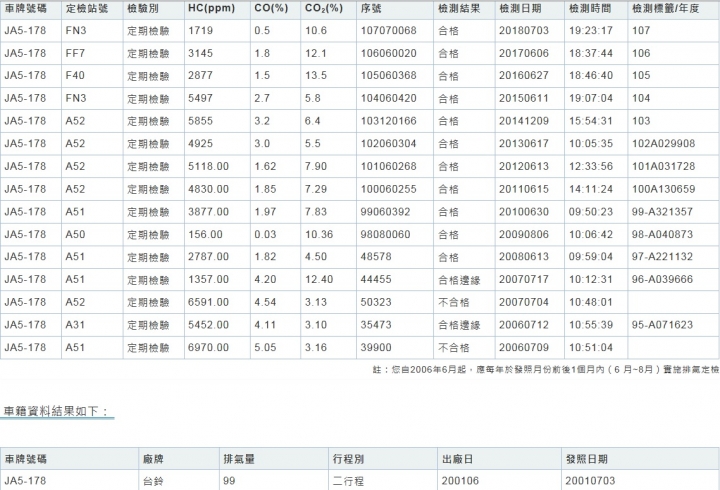Select serial number 100060255
Screen dimensions: 720x490
pos(388,189)
